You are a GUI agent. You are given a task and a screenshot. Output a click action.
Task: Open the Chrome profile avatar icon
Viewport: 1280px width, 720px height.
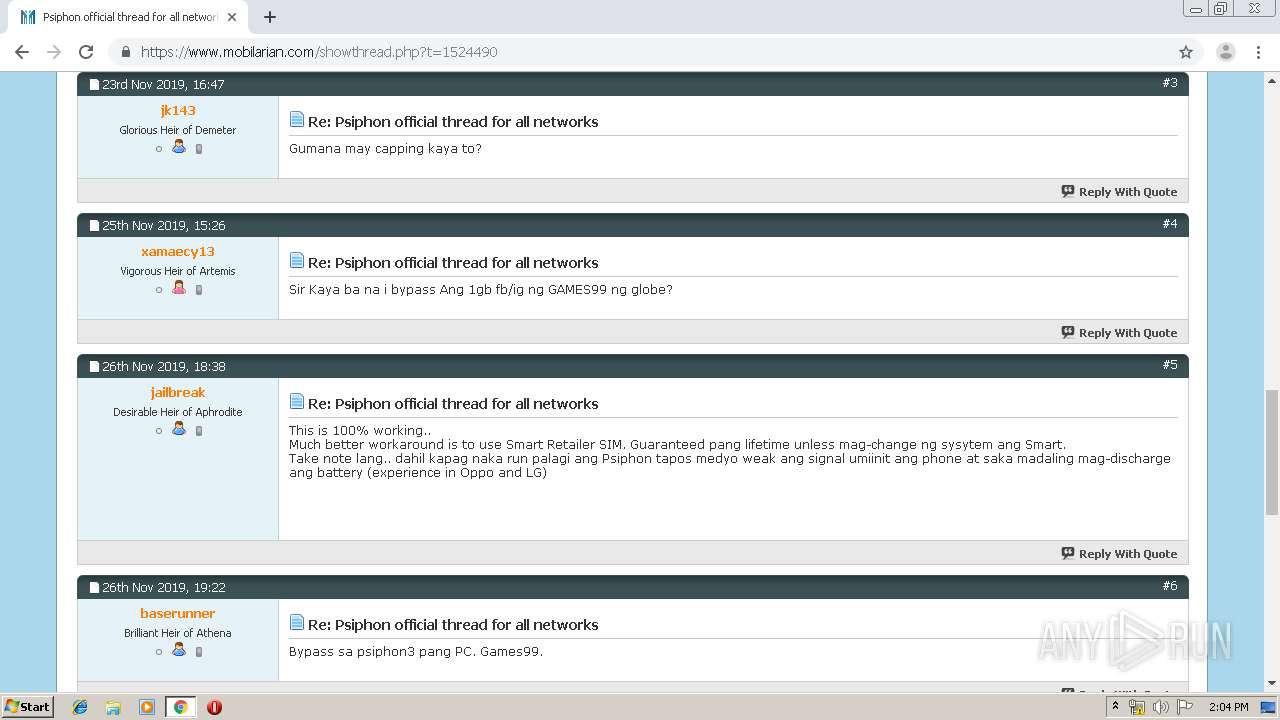(x=1225, y=52)
